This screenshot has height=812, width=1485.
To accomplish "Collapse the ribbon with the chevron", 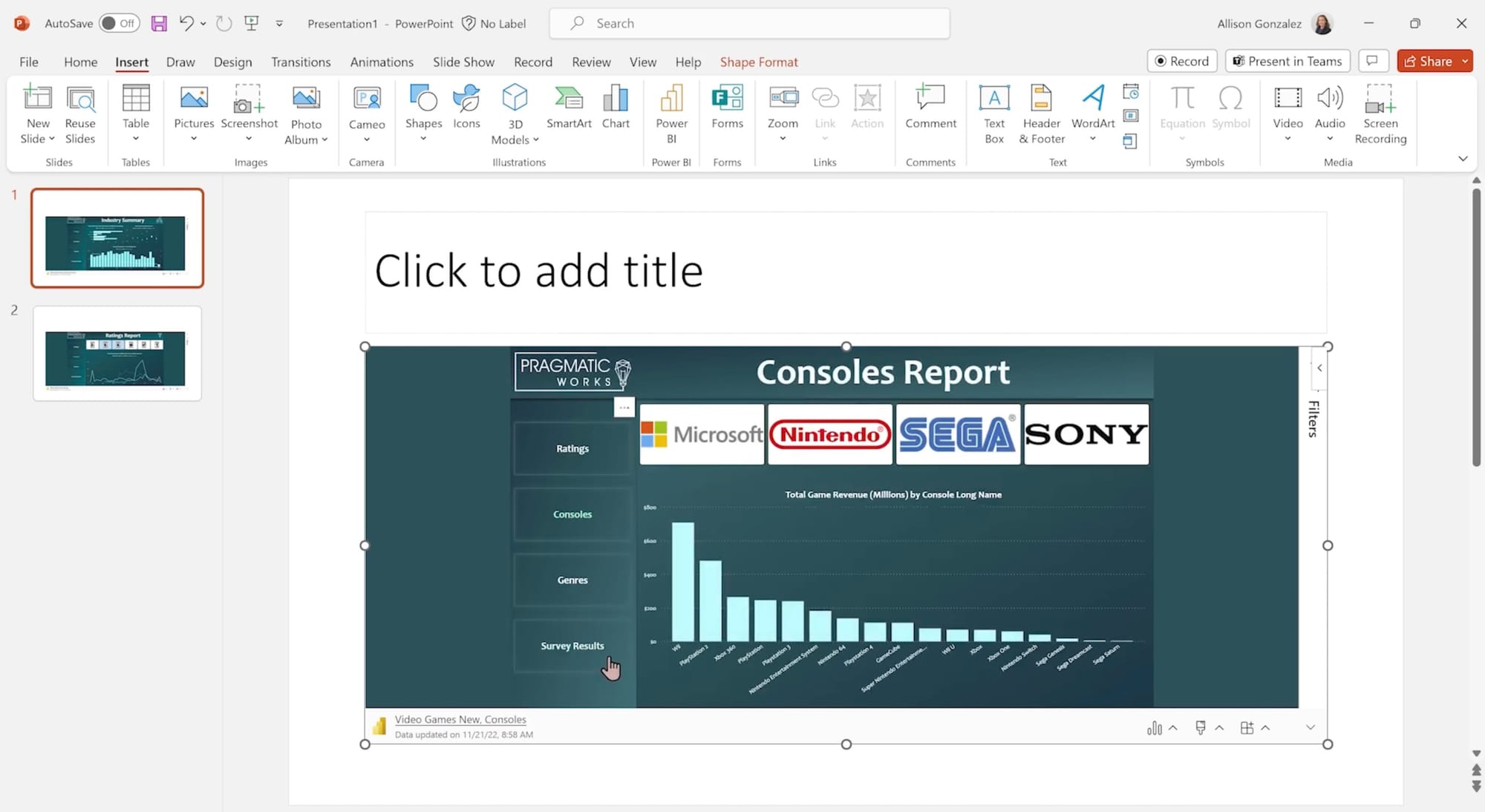I will coord(1462,158).
